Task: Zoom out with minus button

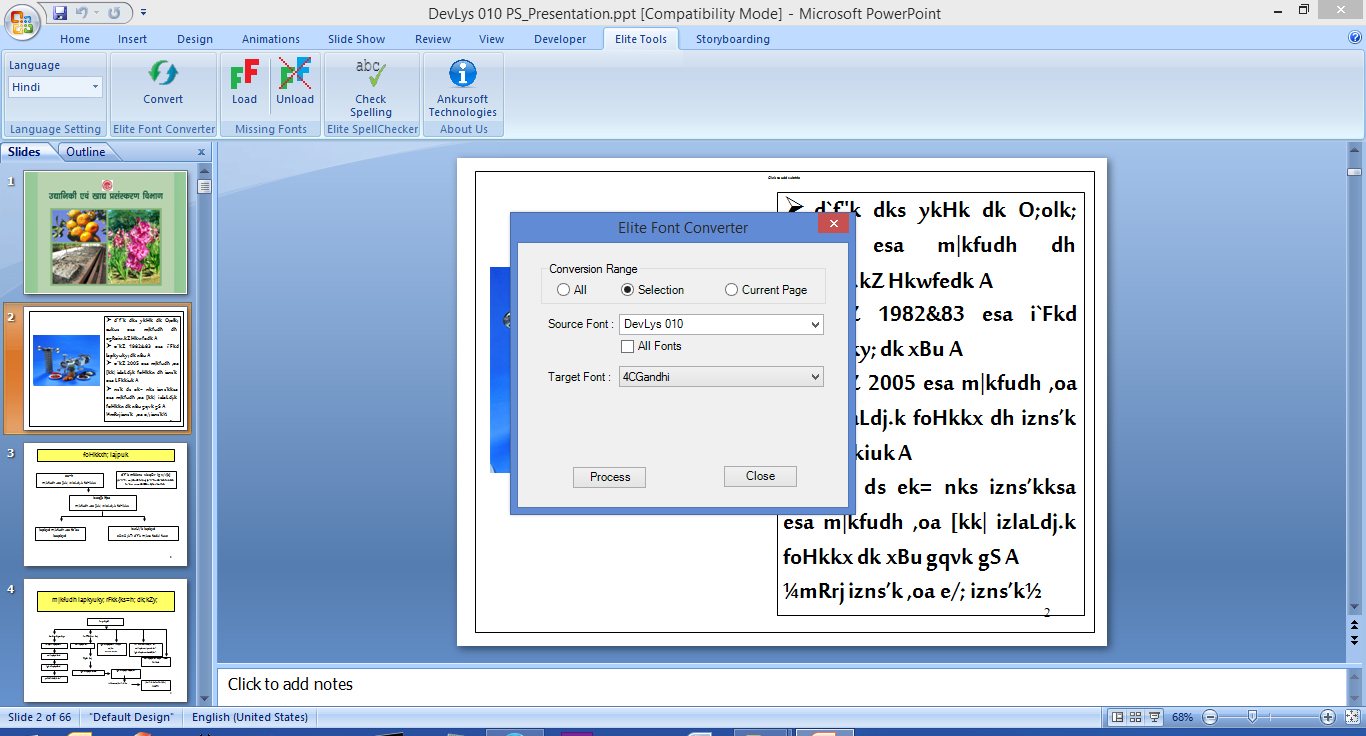Action: click(1210, 717)
